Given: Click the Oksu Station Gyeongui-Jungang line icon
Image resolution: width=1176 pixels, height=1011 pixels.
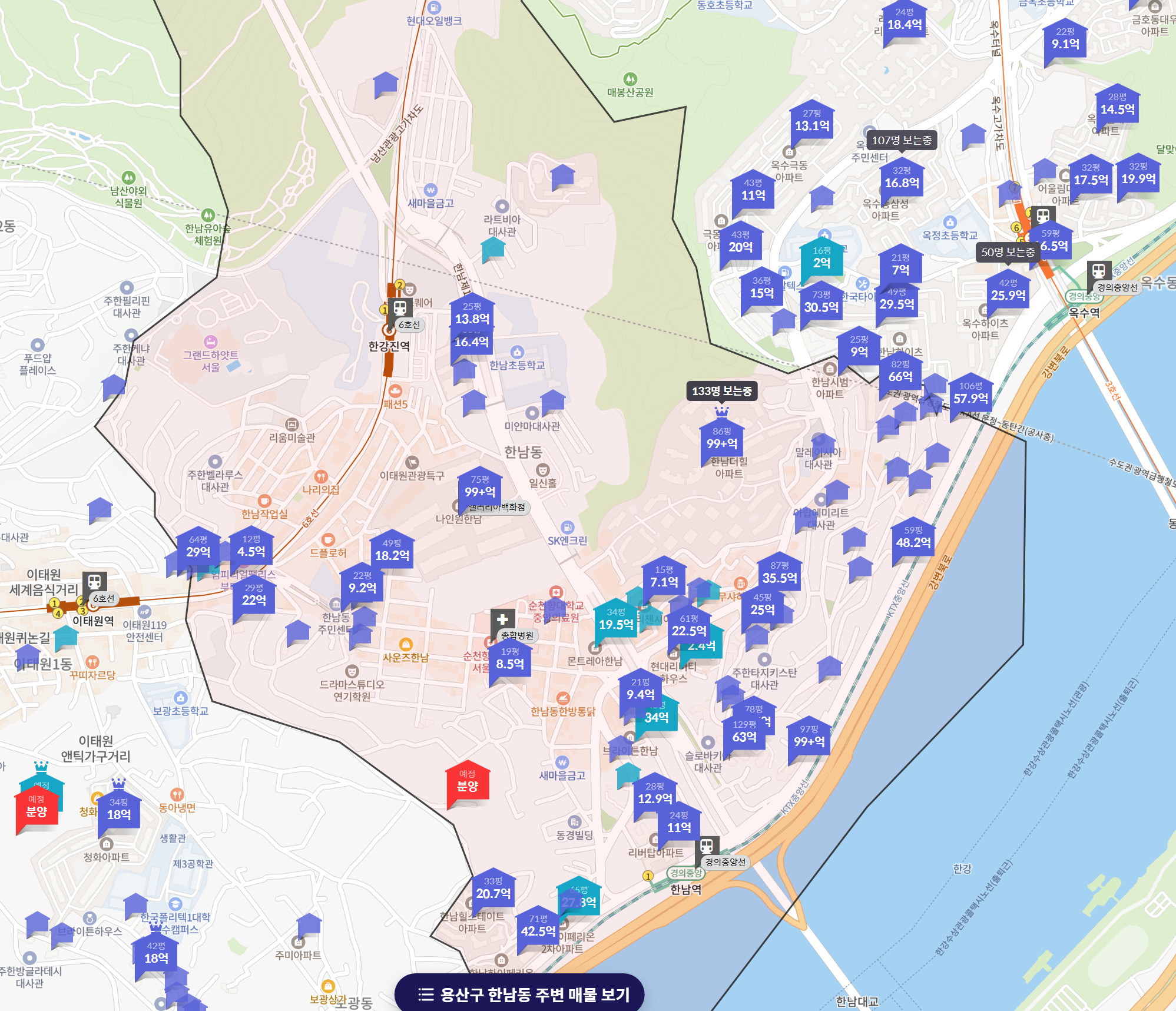Looking at the screenshot, I should click(x=1098, y=271).
